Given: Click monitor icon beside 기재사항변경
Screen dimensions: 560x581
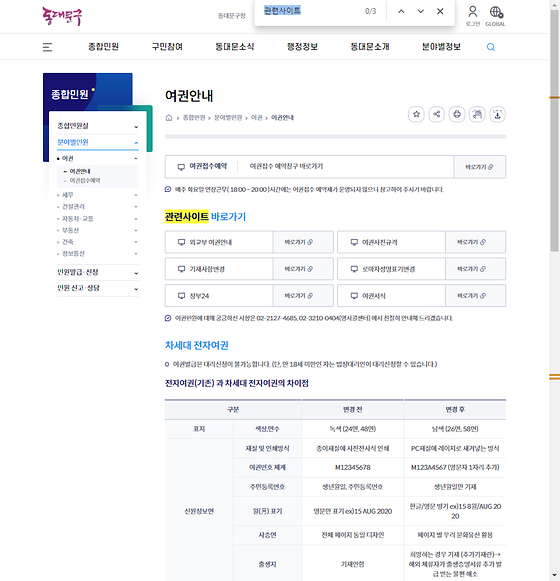Looking at the screenshot, I should click(x=181, y=269).
